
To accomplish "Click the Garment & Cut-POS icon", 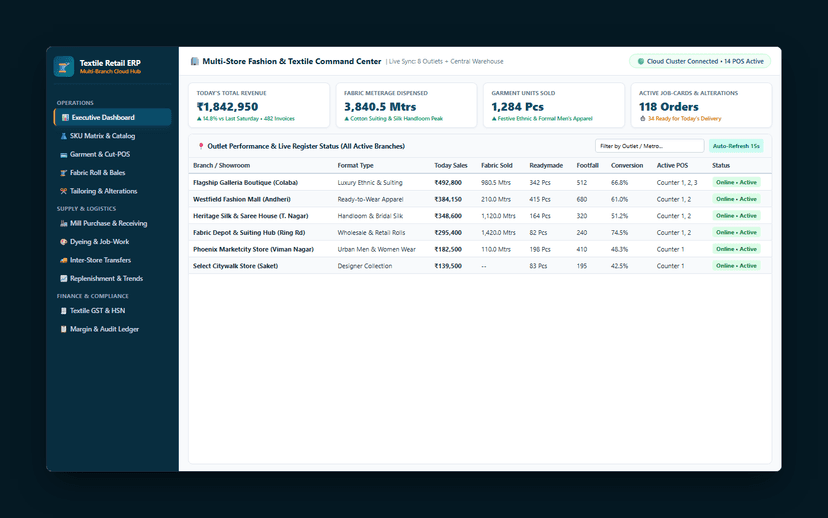I will pos(63,154).
